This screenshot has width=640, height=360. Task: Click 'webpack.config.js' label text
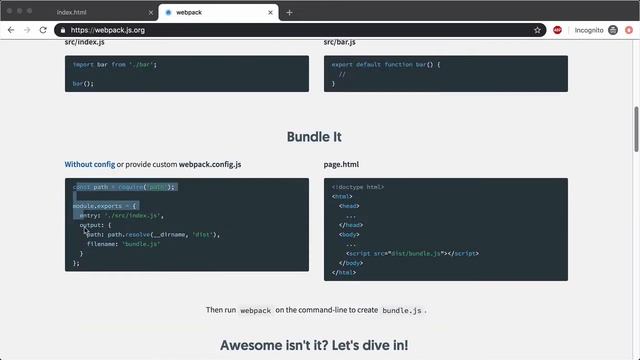click(210, 164)
